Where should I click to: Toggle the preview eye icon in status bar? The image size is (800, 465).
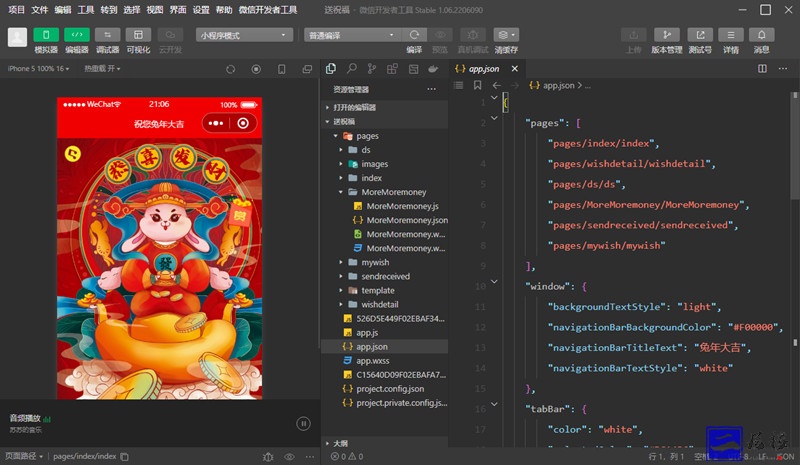tap(289, 457)
